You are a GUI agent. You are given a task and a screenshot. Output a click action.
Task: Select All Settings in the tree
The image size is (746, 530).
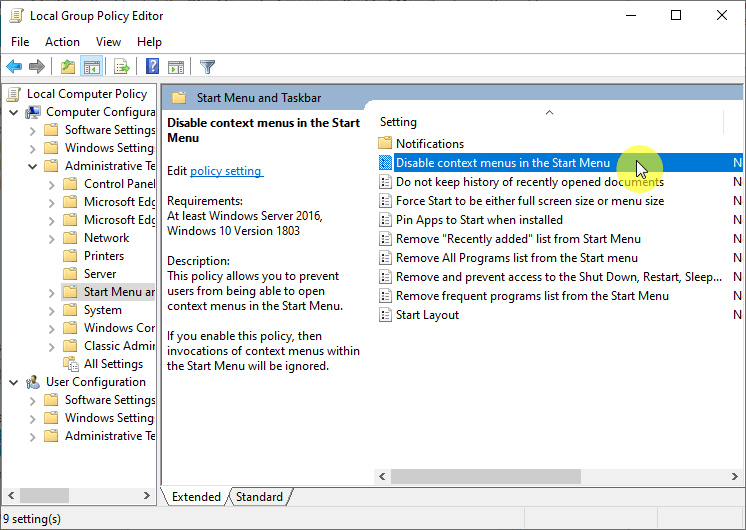pyautogui.click(x=113, y=364)
